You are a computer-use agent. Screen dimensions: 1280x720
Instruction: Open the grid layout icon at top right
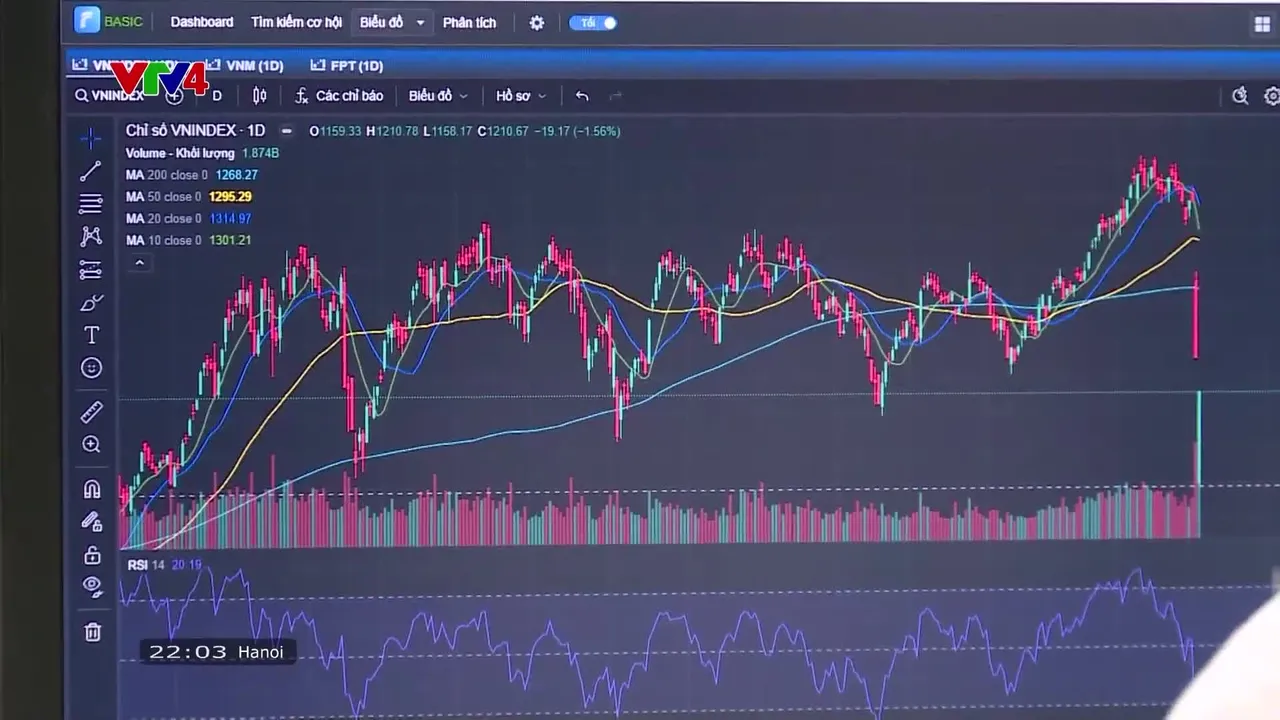coord(1262,24)
